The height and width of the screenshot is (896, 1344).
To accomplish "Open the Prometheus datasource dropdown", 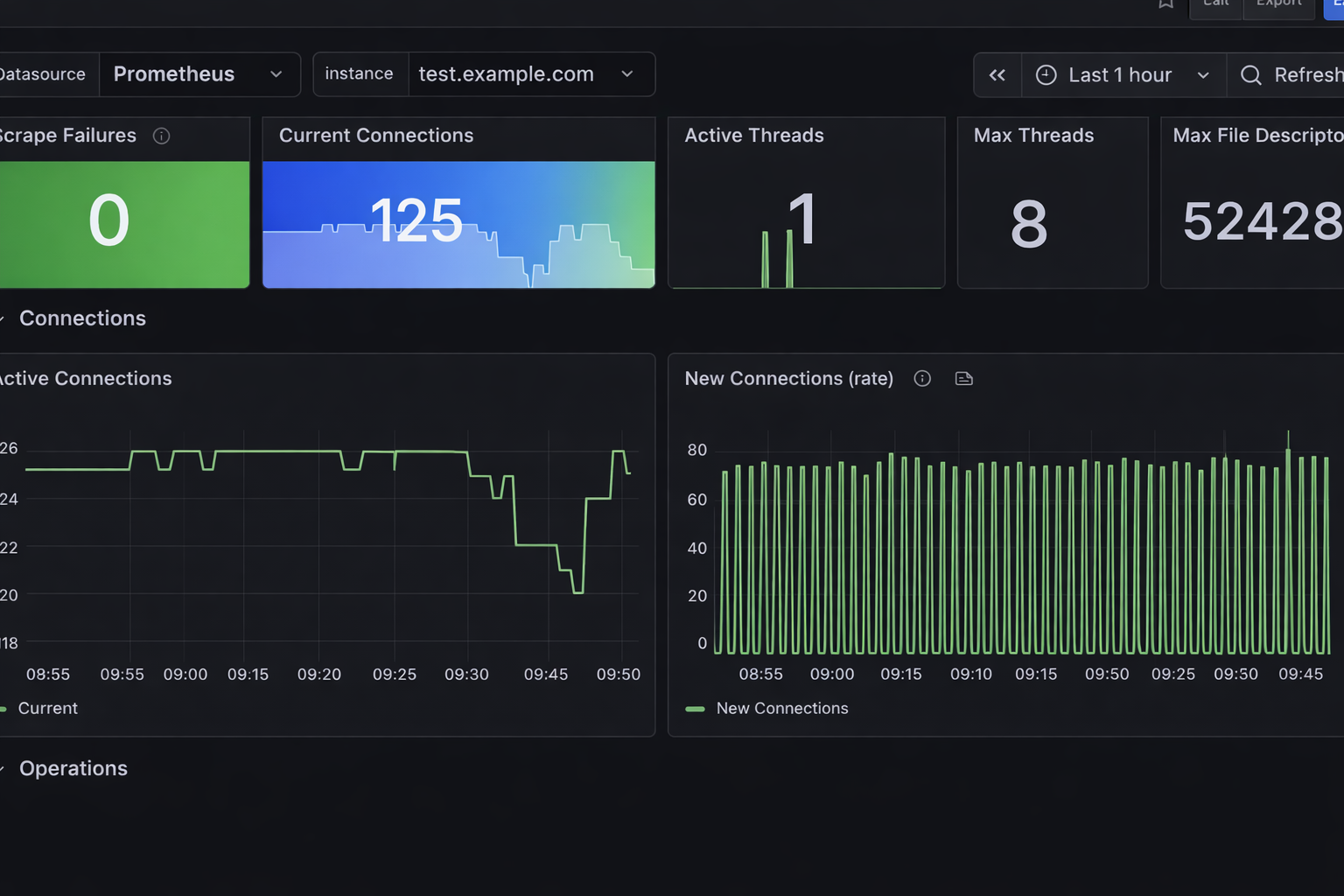I will coord(199,74).
